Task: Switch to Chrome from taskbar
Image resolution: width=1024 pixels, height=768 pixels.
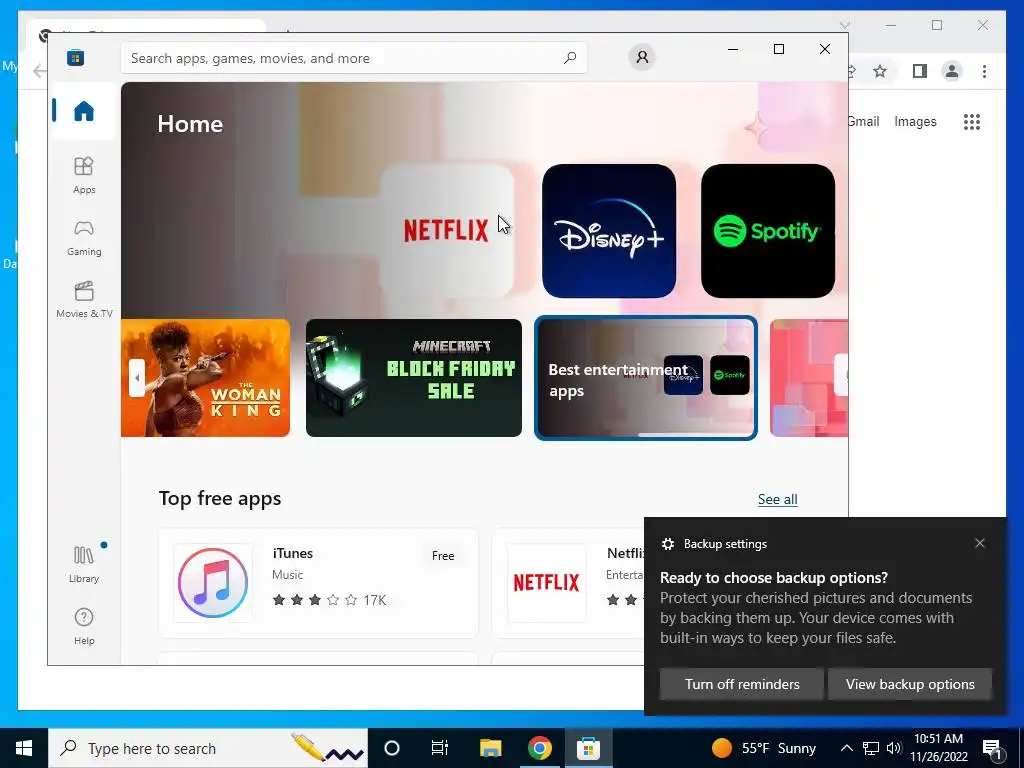Action: (539, 748)
